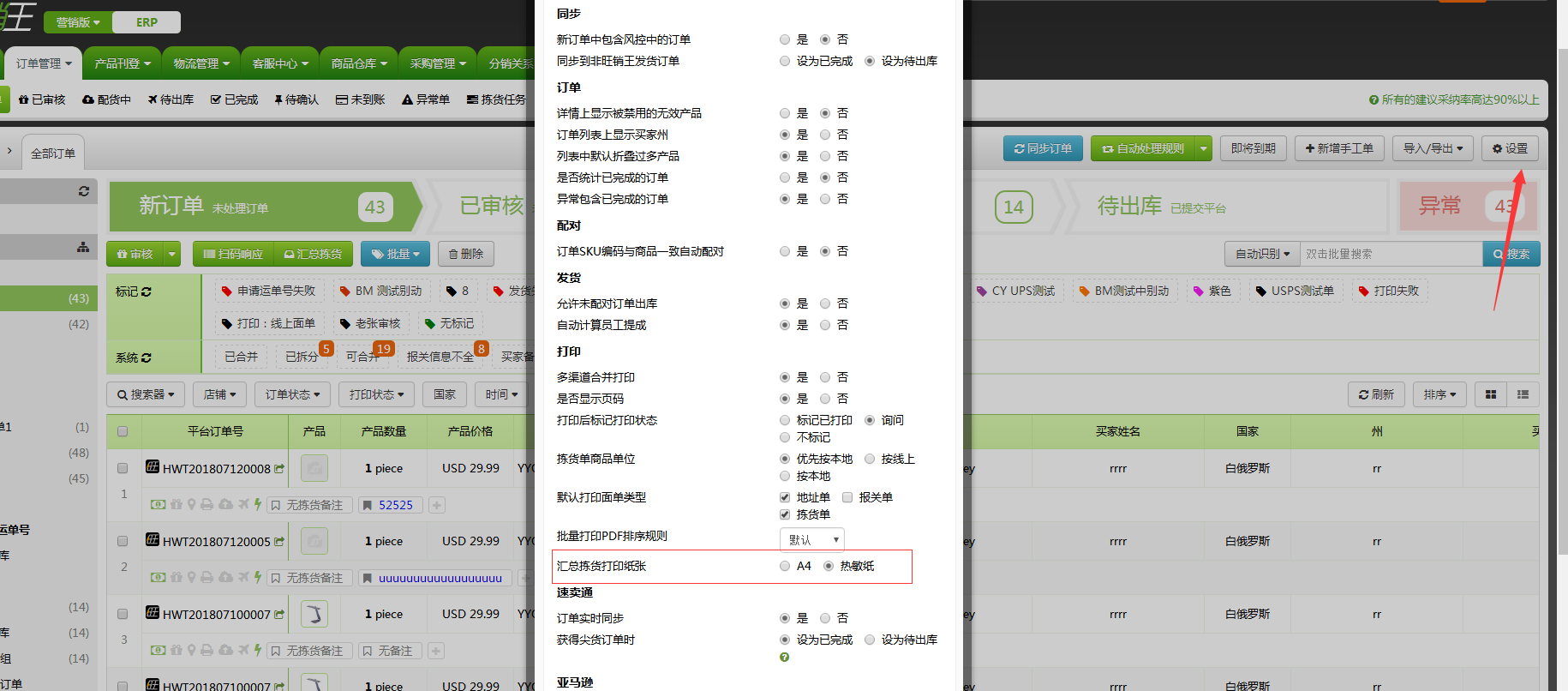1568x691 pixels.
Task: Click airplane icon in order row 1
Action: (243, 504)
